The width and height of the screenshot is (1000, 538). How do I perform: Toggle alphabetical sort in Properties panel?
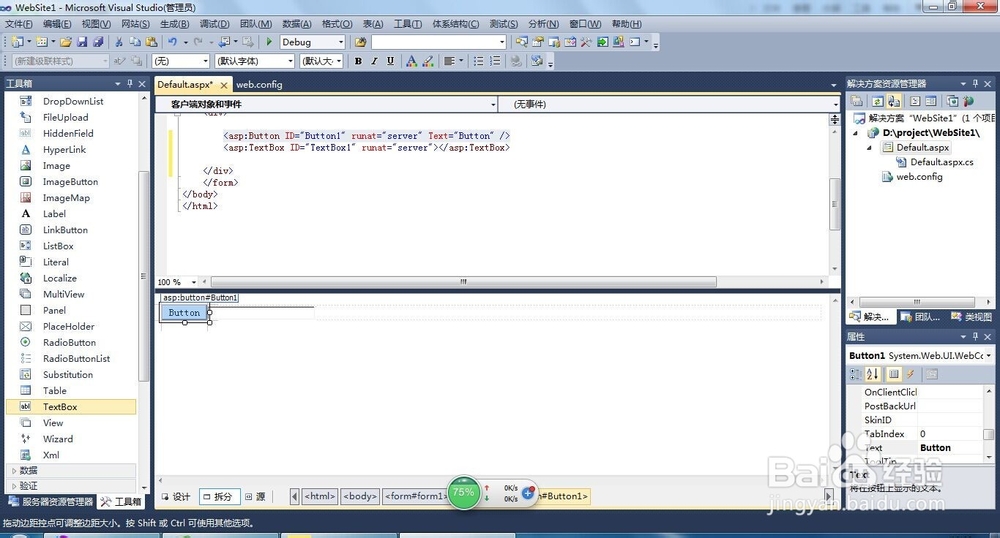pos(872,374)
